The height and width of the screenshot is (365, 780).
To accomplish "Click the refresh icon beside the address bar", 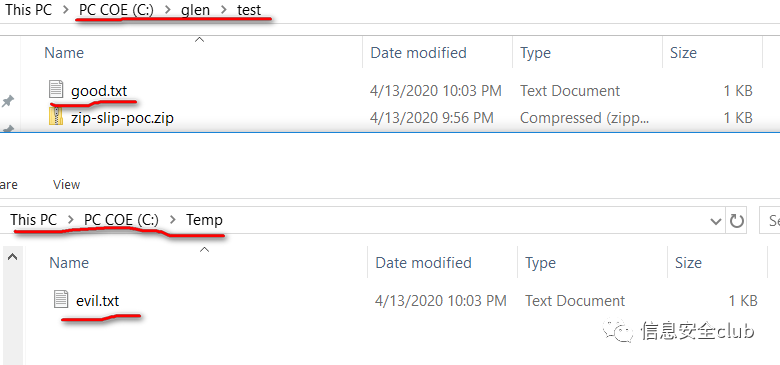I will pos(737,220).
